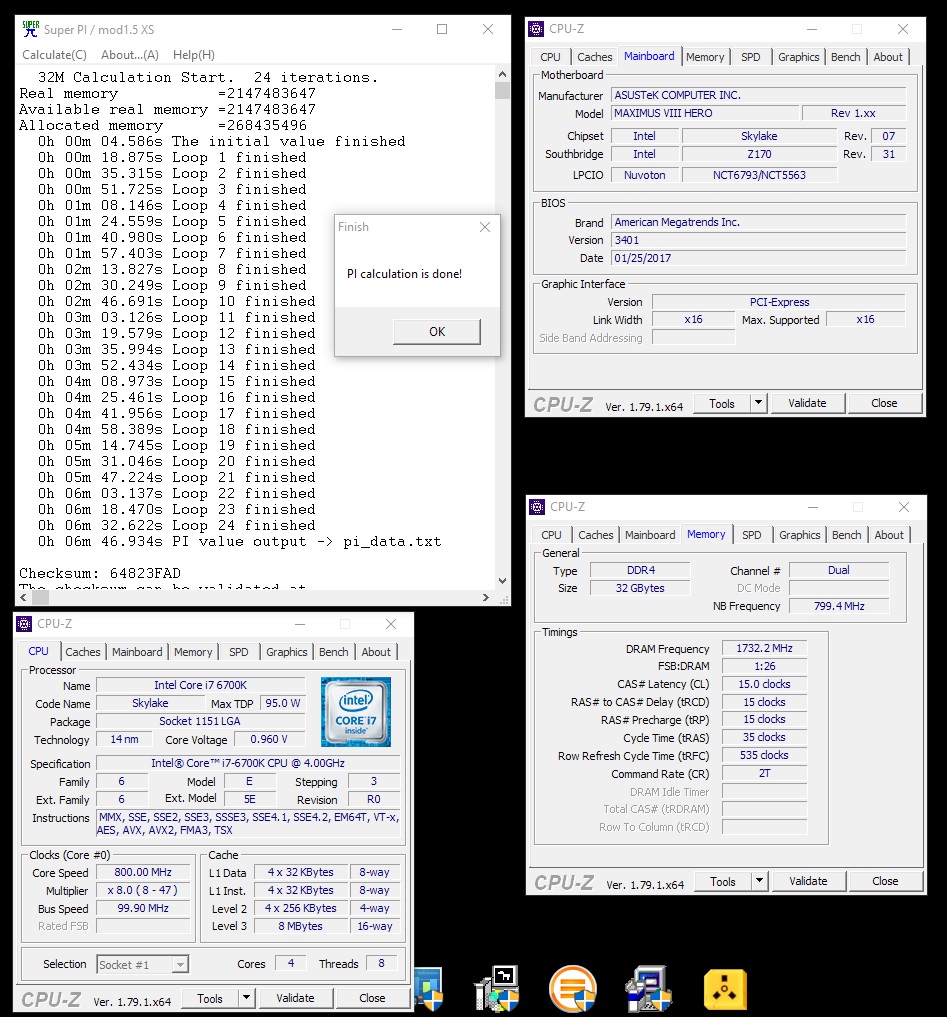Close the Super PI window
Screen dimensions: 947x1017
pos(488,29)
